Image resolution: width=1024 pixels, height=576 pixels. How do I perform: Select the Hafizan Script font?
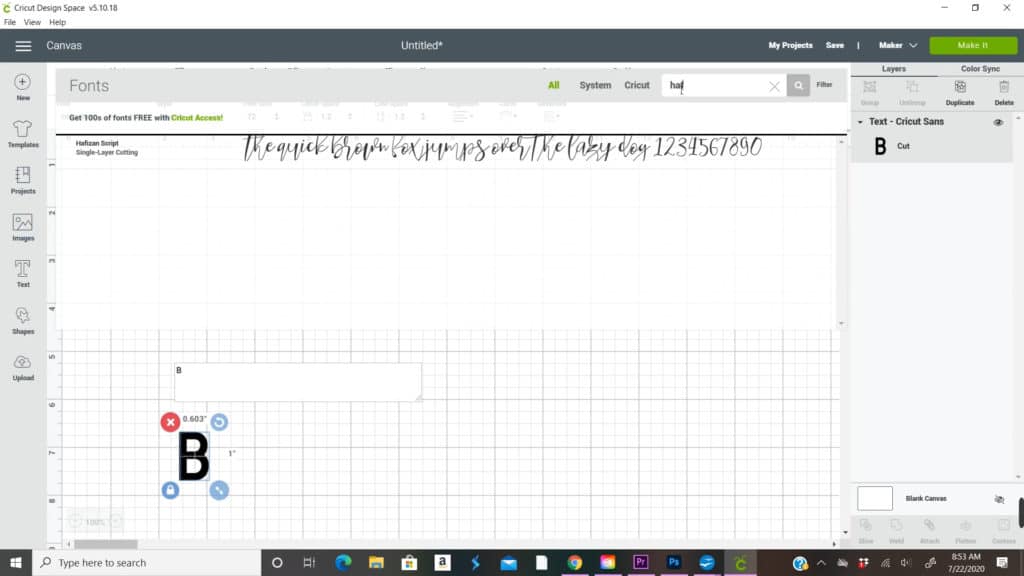[x=448, y=148]
